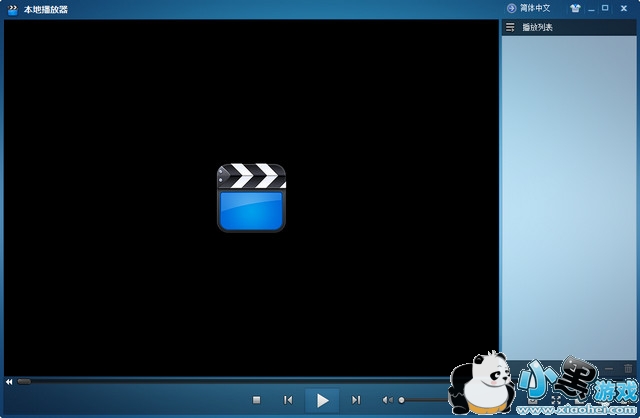Skip to the previous track

click(288, 400)
